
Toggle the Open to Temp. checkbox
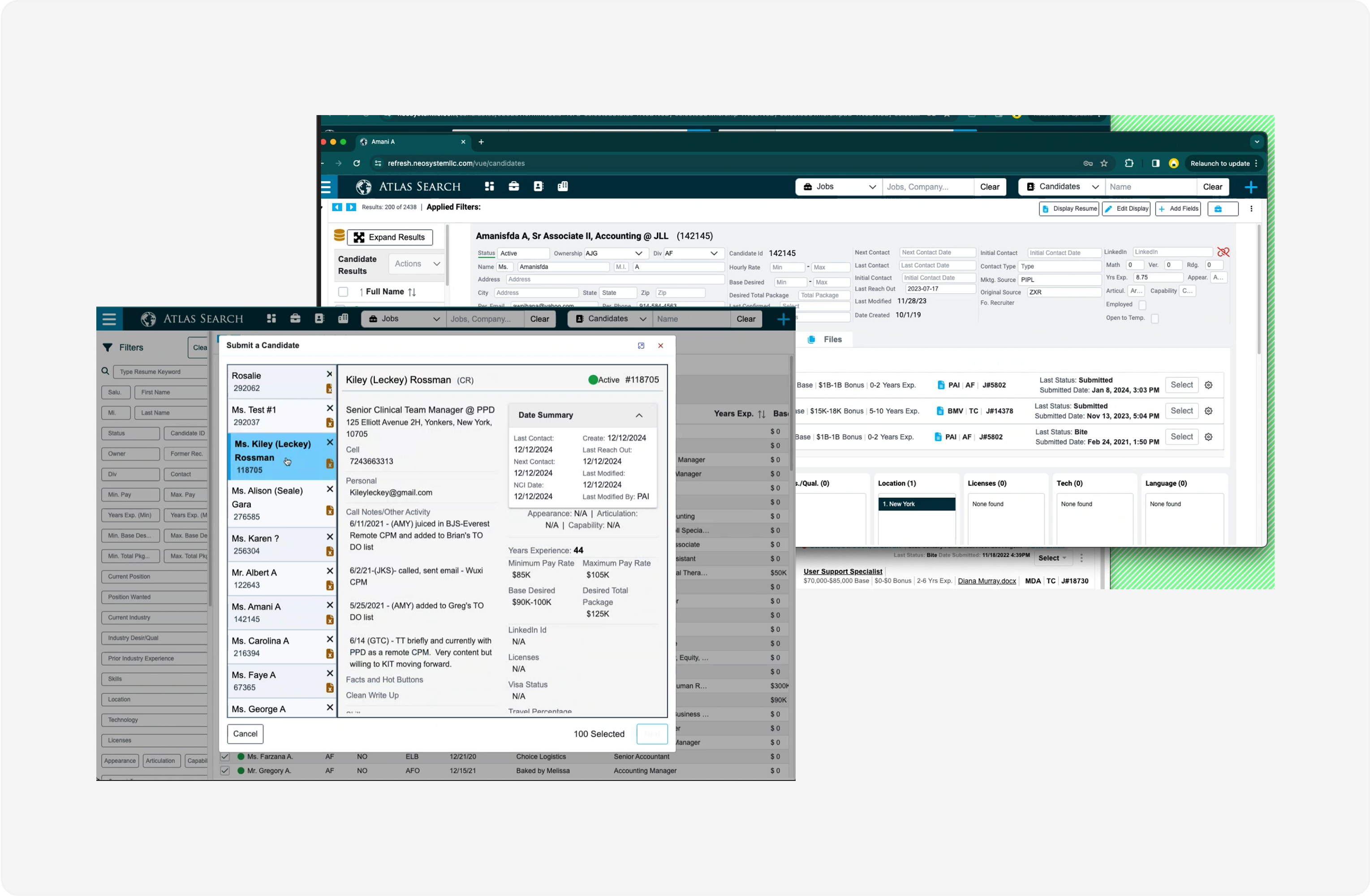pos(1154,318)
